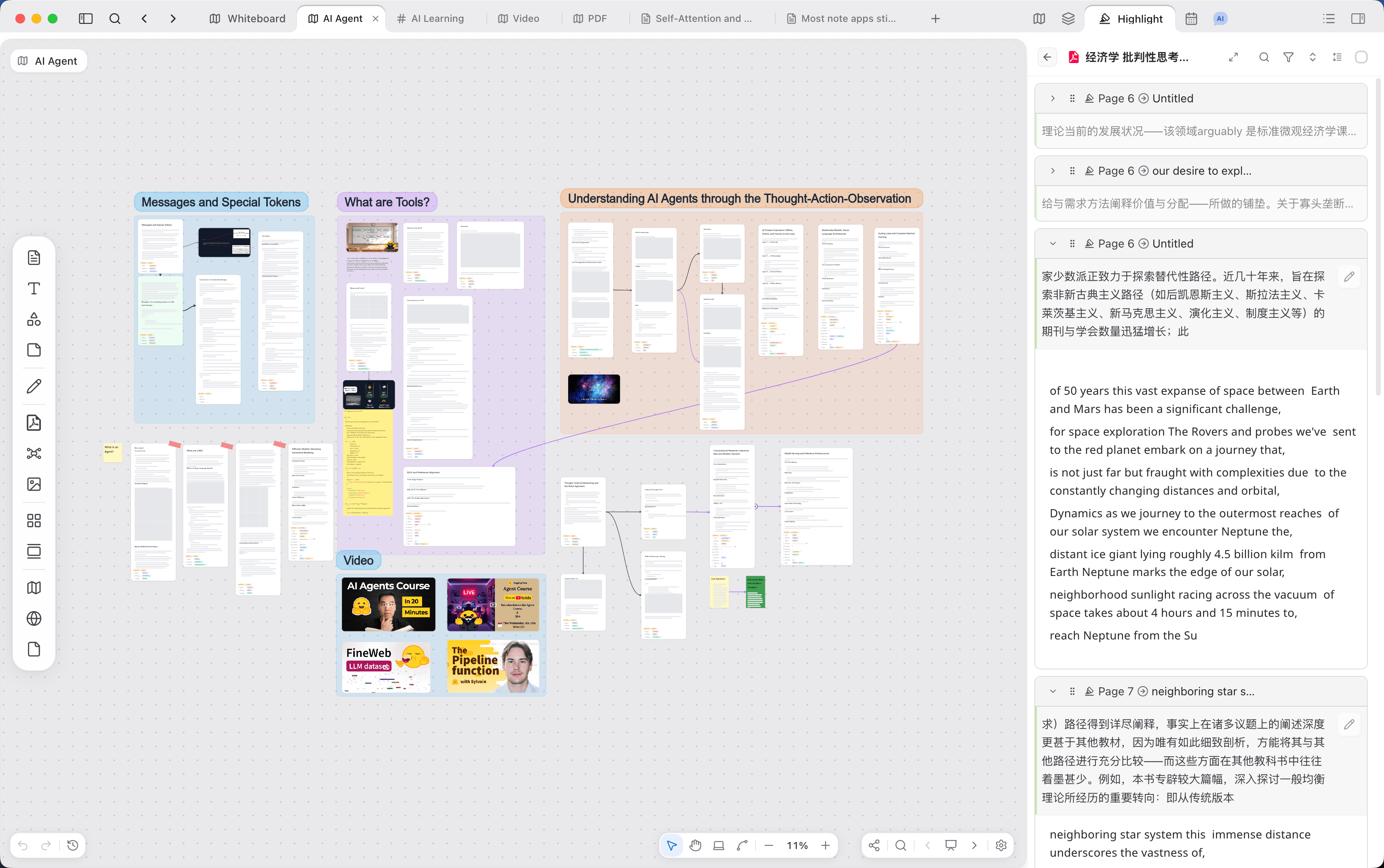This screenshot has height=868, width=1384.
Task: Add a PDF file from toolbar
Action: coord(34,423)
